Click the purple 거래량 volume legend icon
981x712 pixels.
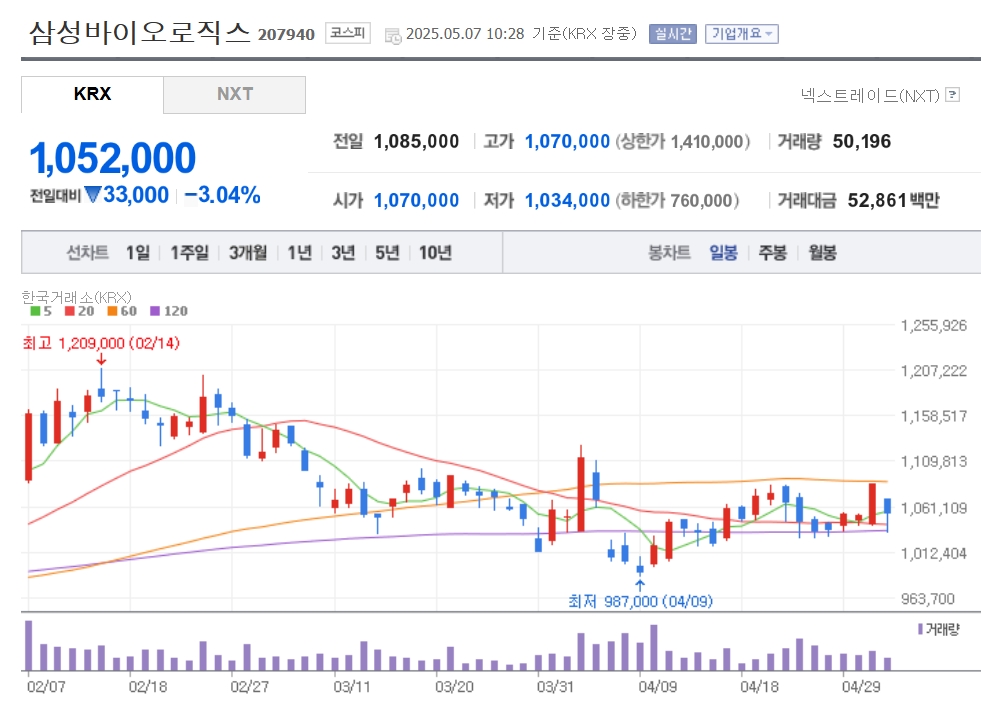point(920,629)
